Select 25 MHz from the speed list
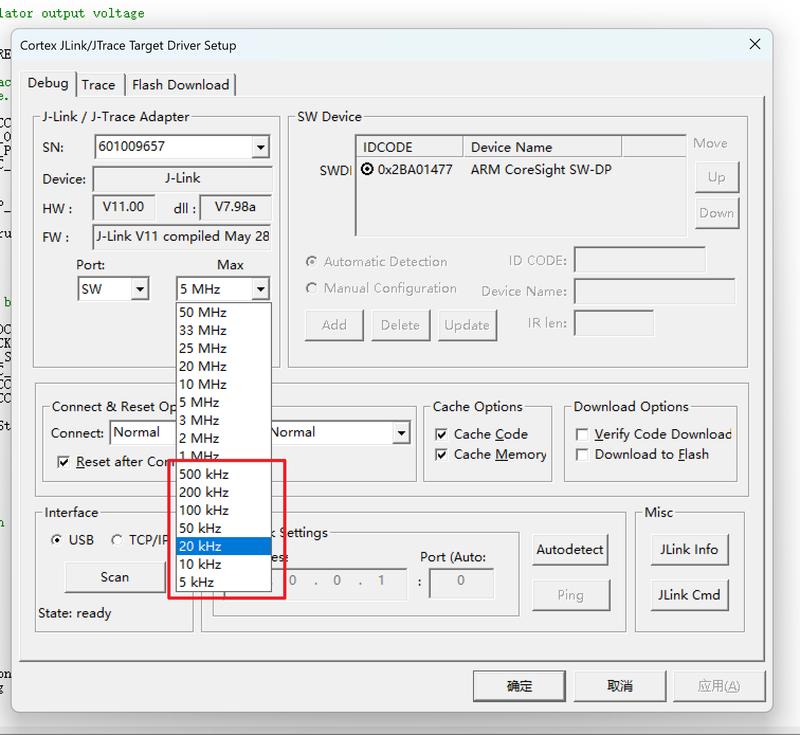The height and width of the screenshot is (735, 800). pos(223,348)
